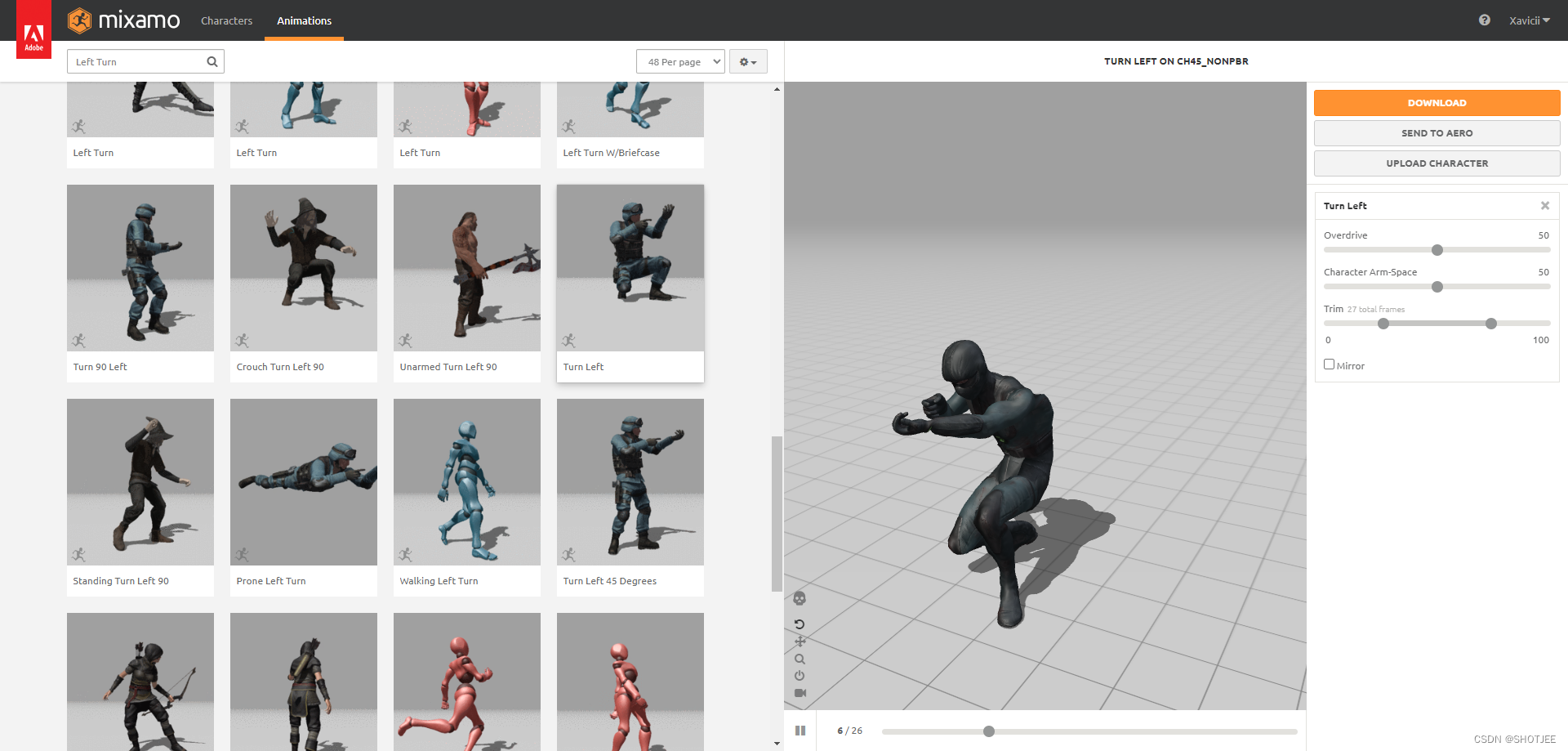The height and width of the screenshot is (751, 1568).
Task: Open the 48 Per page dropdown
Action: pyautogui.click(x=680, y=61)
